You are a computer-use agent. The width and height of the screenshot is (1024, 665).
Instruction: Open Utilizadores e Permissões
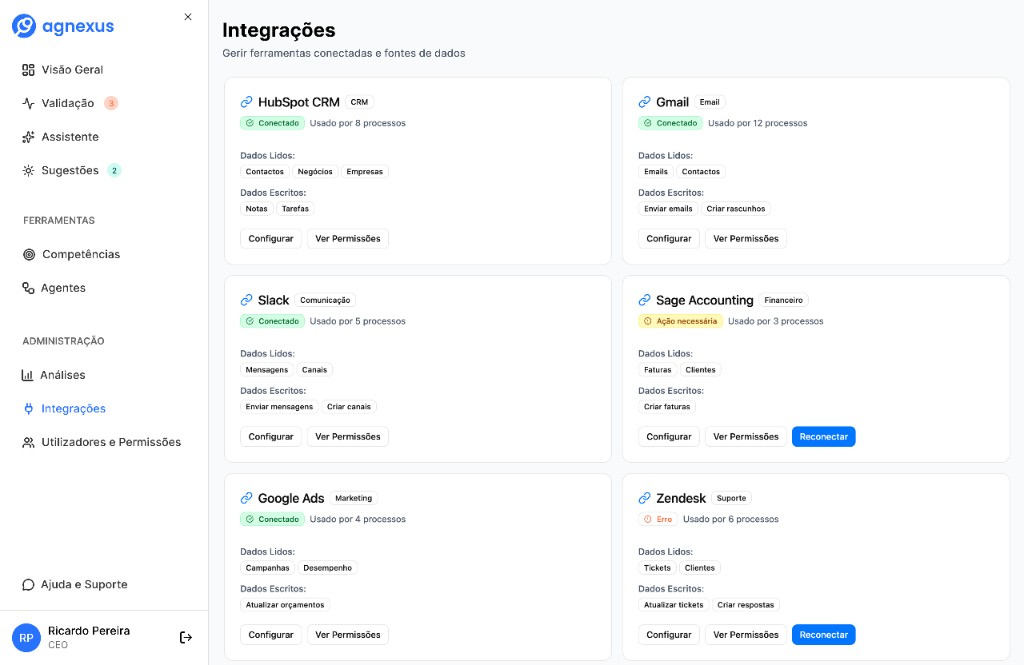[111, 442]
